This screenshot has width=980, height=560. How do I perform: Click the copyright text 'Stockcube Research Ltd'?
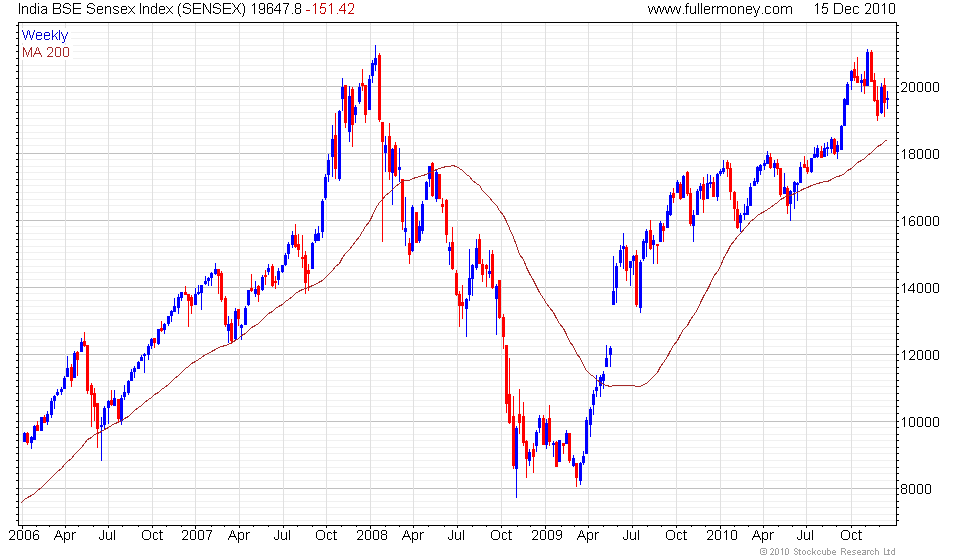[x=844, y=552]
